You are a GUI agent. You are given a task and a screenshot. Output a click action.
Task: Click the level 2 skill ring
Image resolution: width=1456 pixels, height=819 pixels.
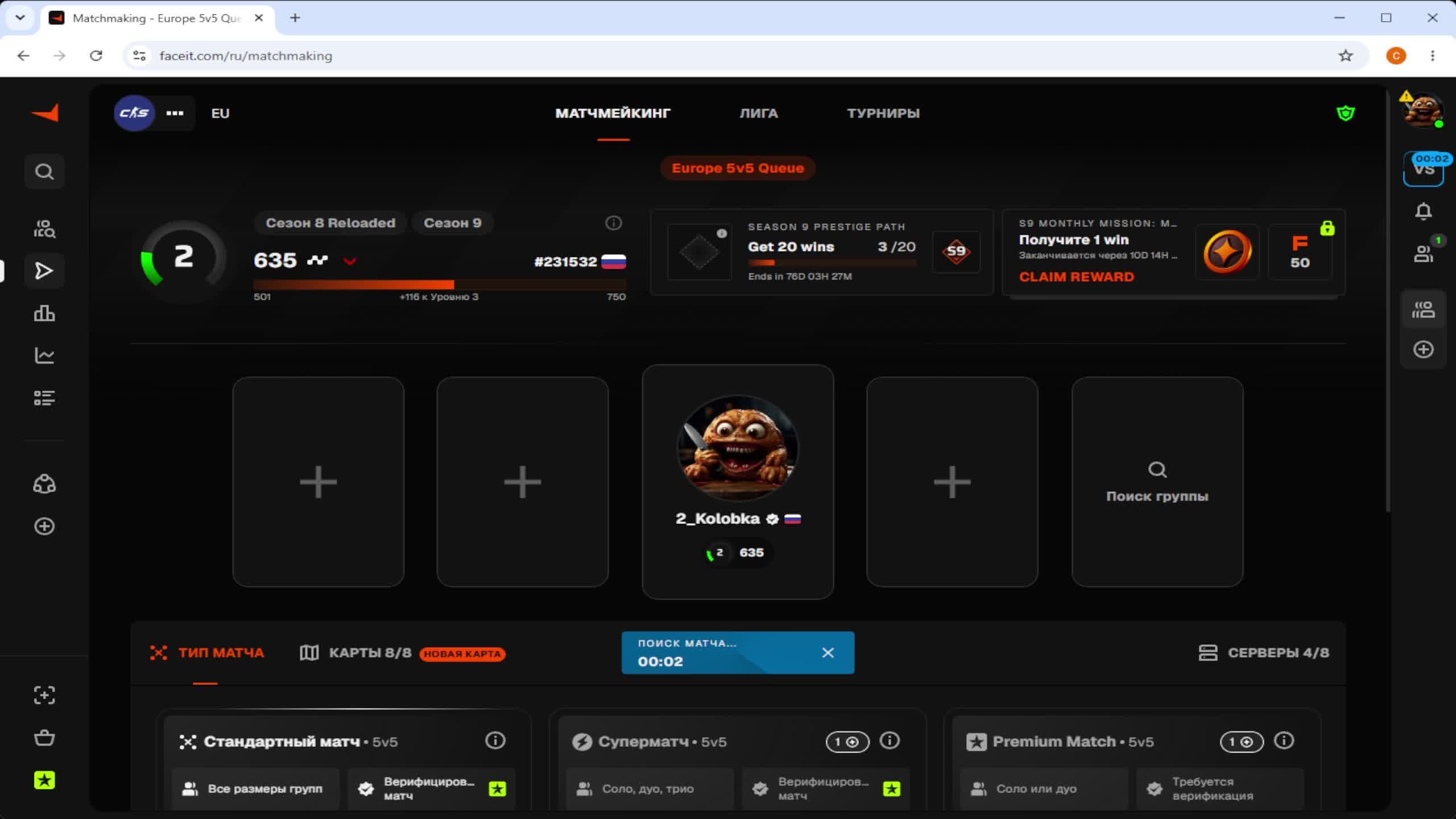pyautogui.click(x=183, y=257)
